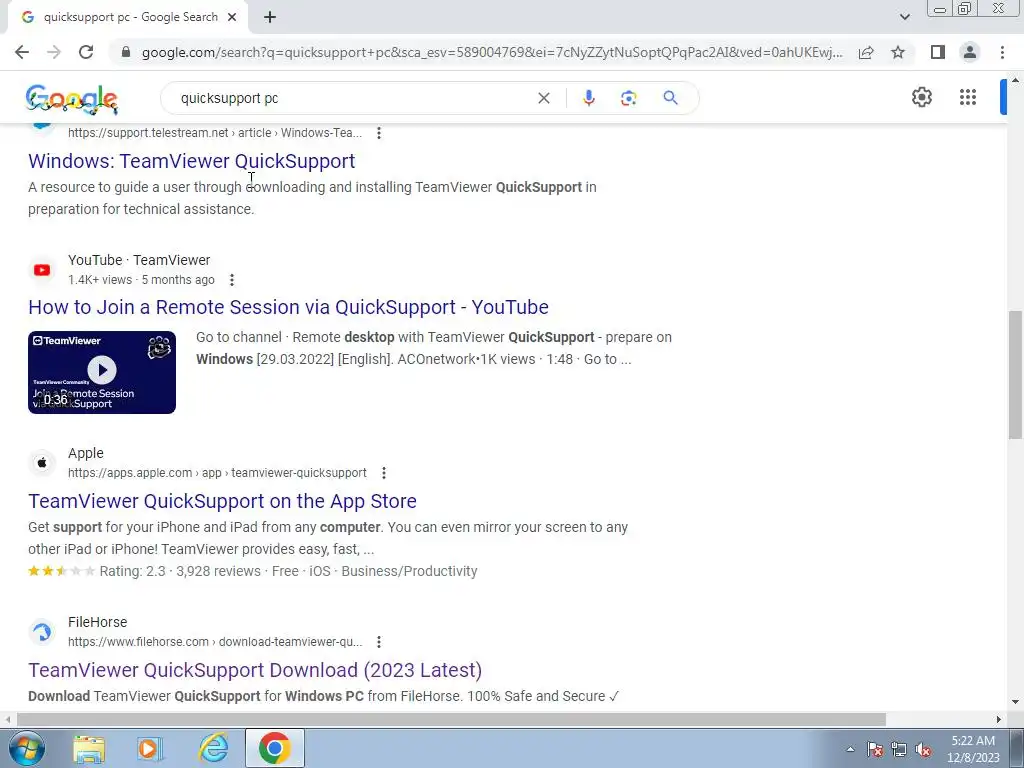1024x768 pixels.
Task: Launch Windows Media Player from taskbar
Action: point(150,748)
